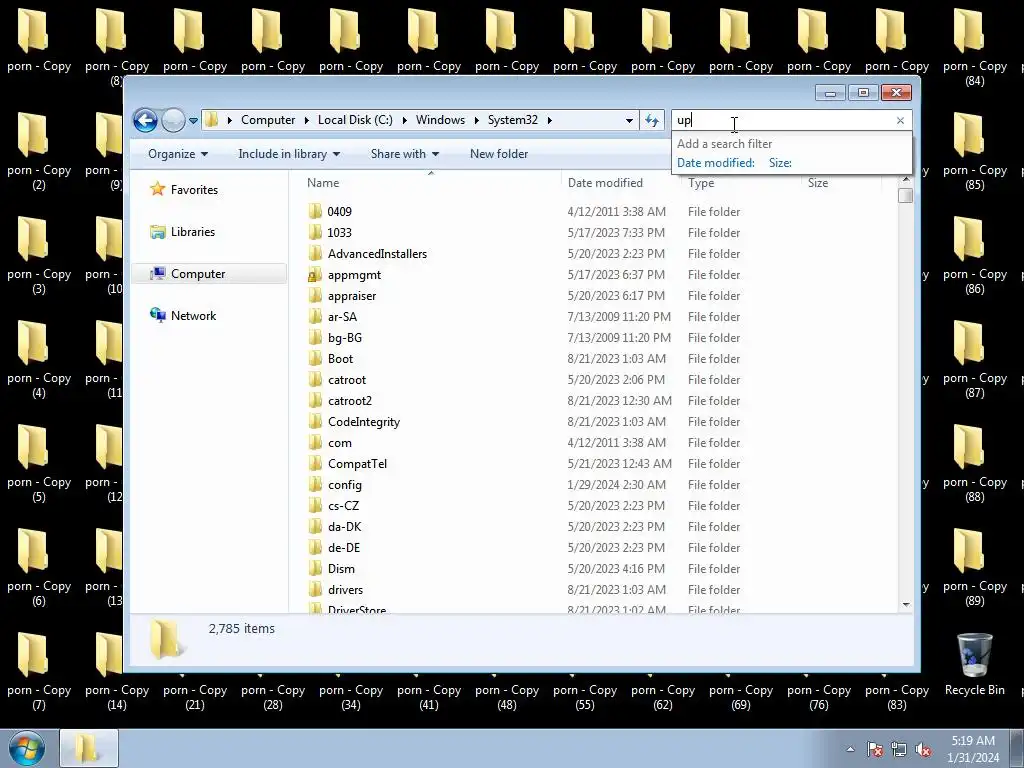The image size is (1024, 768).
Task: Clear the search box with X
Action: pos(901,120)
